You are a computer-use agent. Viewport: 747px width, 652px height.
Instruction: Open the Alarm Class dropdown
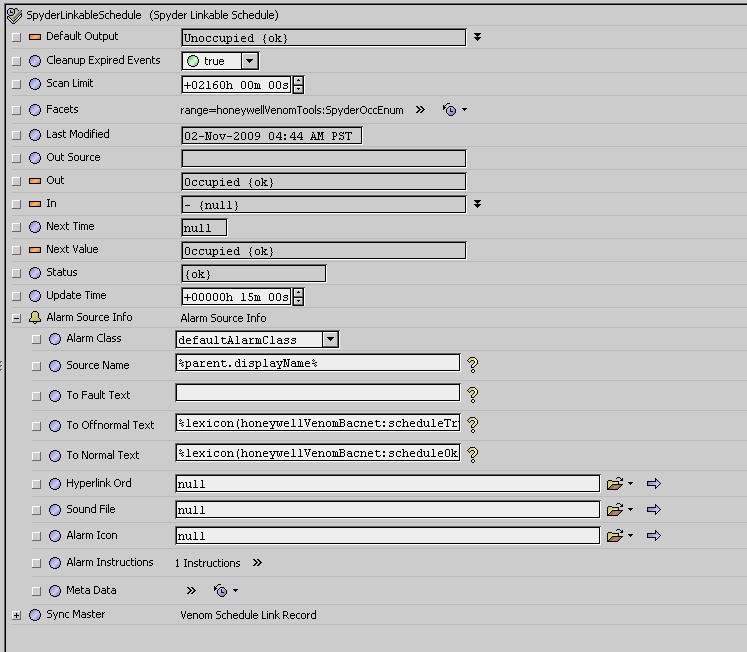[329, 340]
